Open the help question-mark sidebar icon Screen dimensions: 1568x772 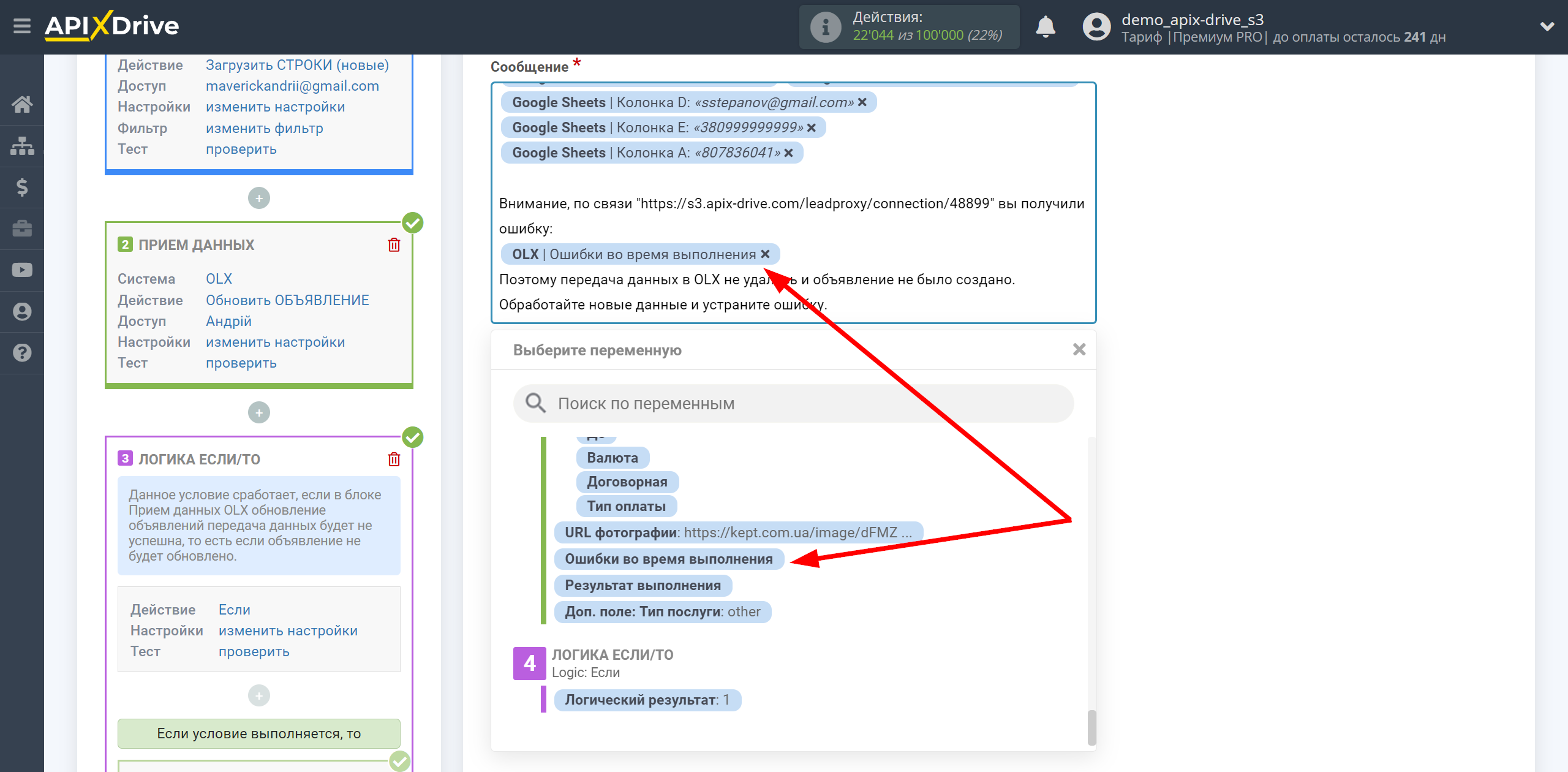pyautogui.click(x=22, y=352)
